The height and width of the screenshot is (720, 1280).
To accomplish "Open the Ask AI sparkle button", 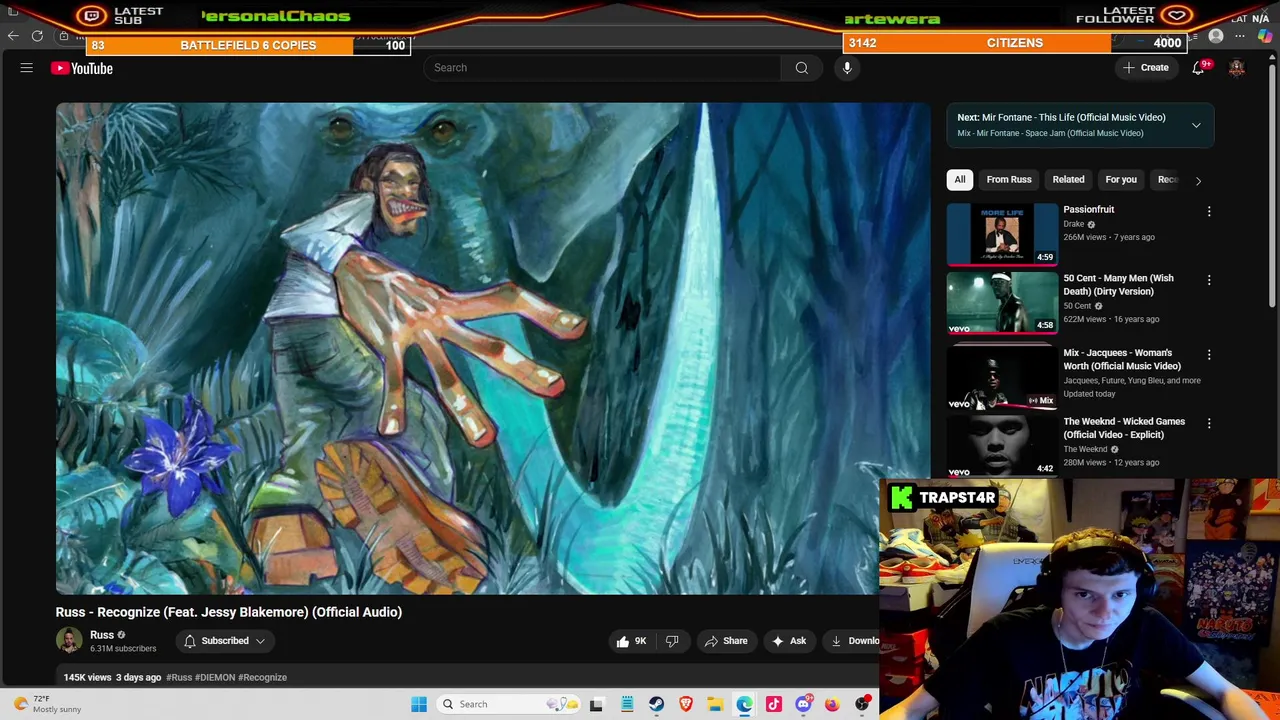I will 789,641.
